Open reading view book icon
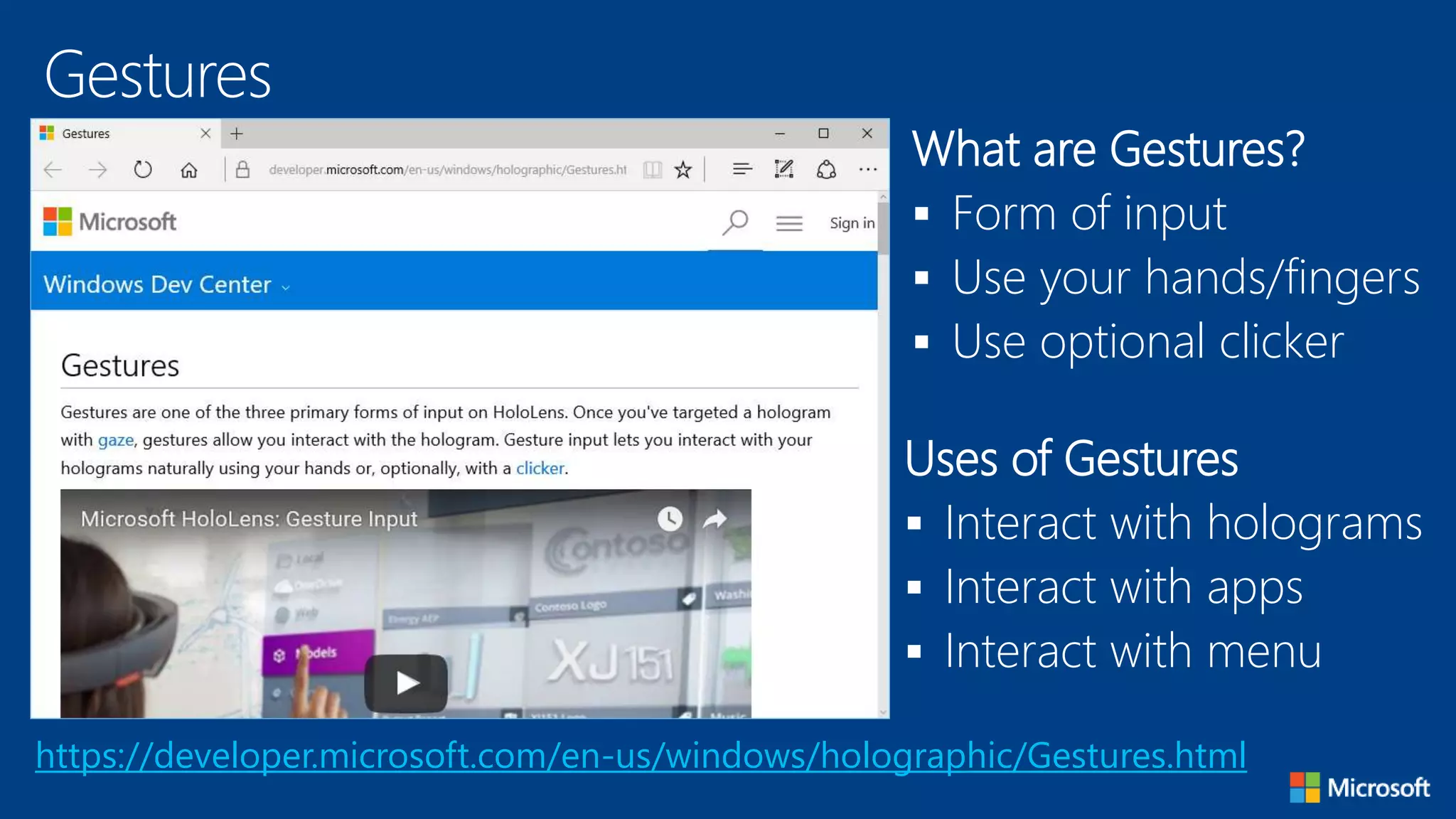The height and width of the screenshot is (819, 1456). coord(652,170)
